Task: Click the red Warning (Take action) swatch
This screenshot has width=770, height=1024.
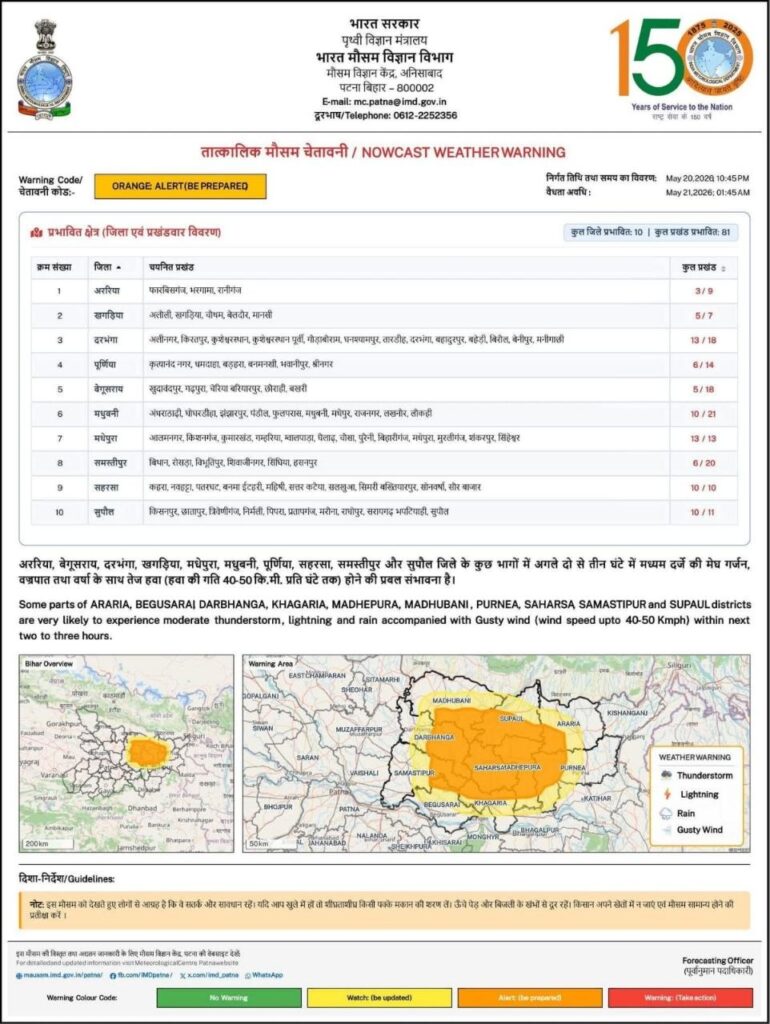Action: pos(680,998)
